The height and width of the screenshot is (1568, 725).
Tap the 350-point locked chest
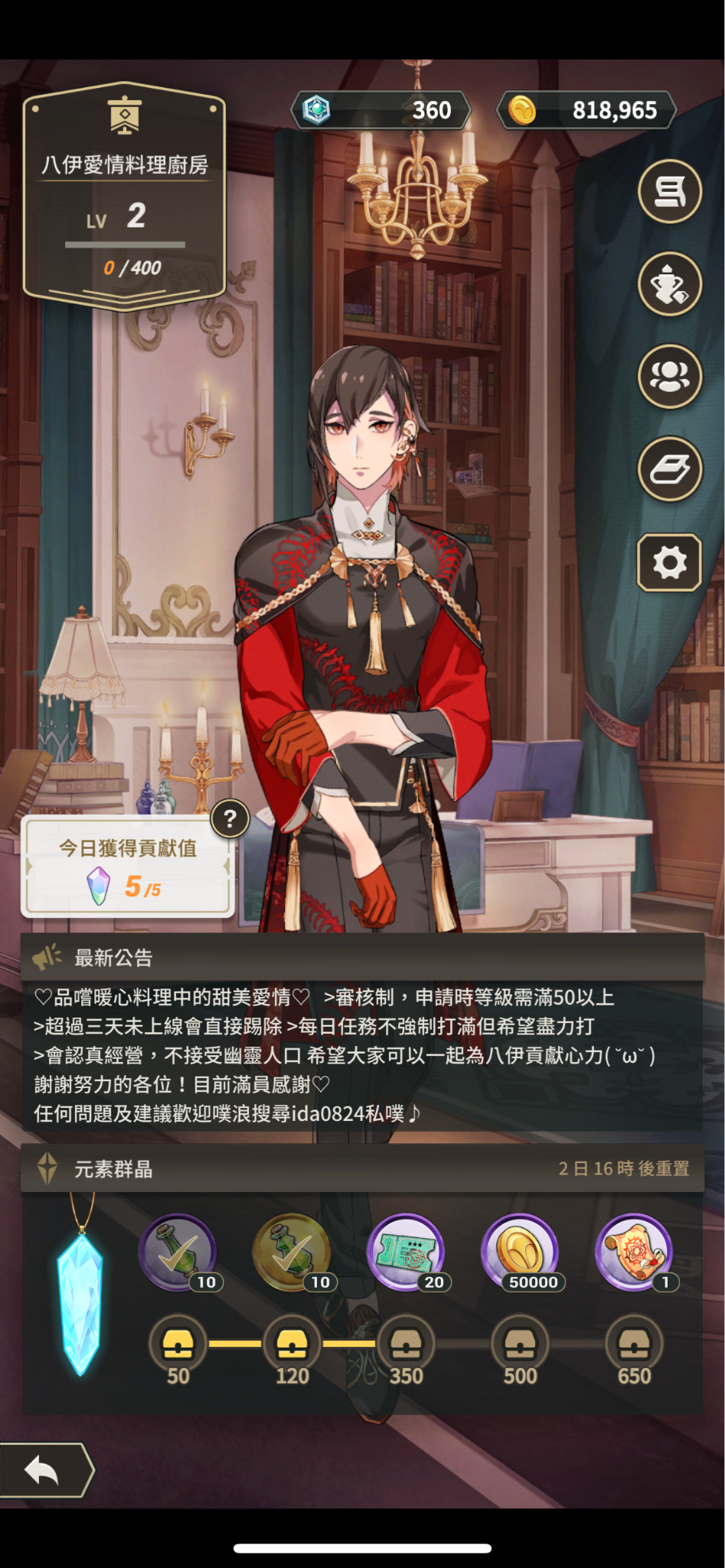pyautogui.click(x=406, y=1344)
